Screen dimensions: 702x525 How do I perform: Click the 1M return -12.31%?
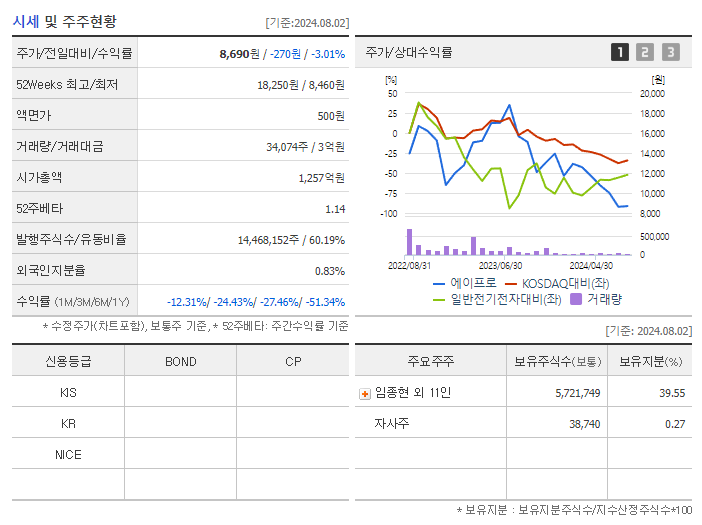[187, 302]
